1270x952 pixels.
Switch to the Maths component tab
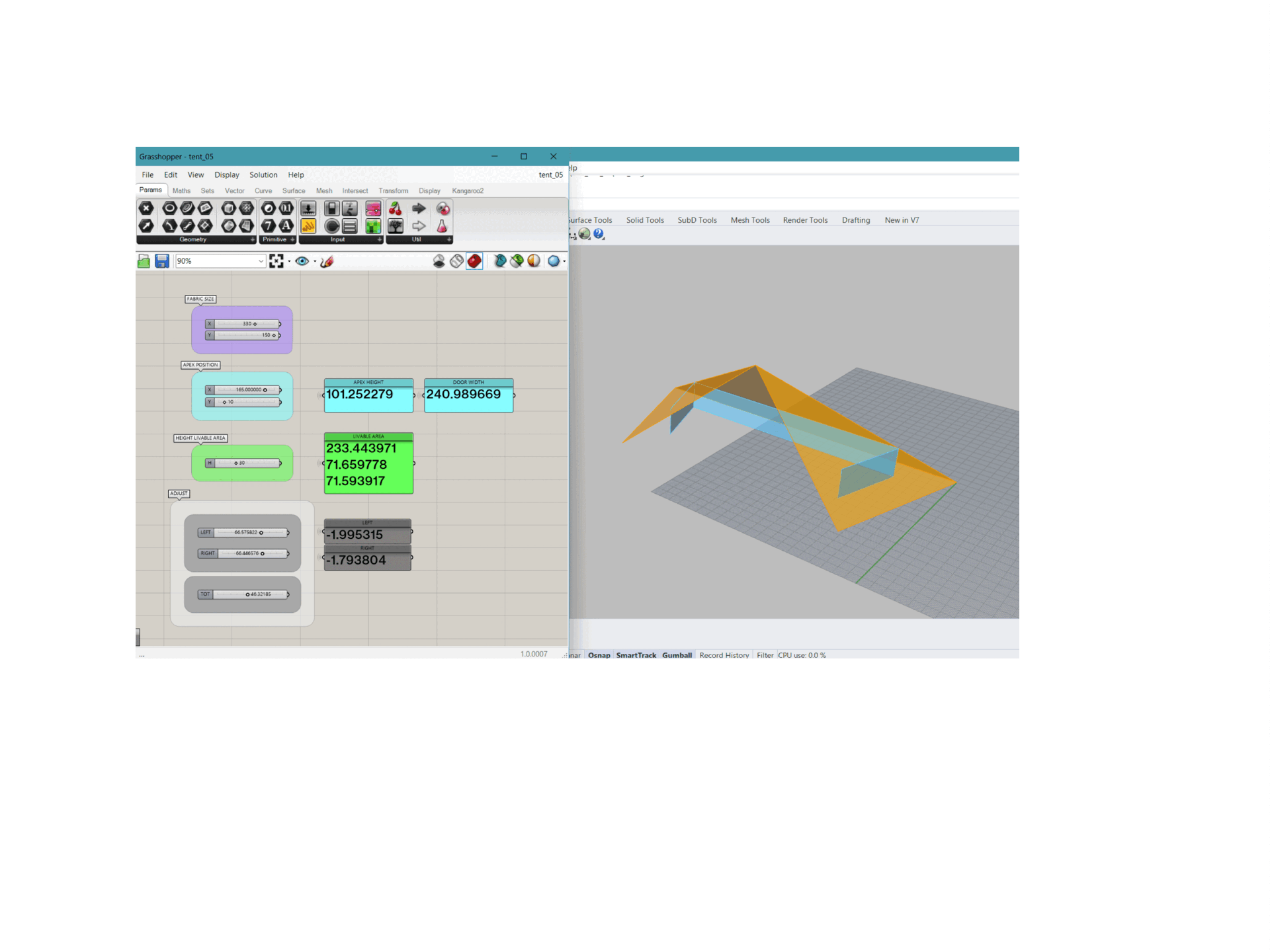click(x=181, y=191)
